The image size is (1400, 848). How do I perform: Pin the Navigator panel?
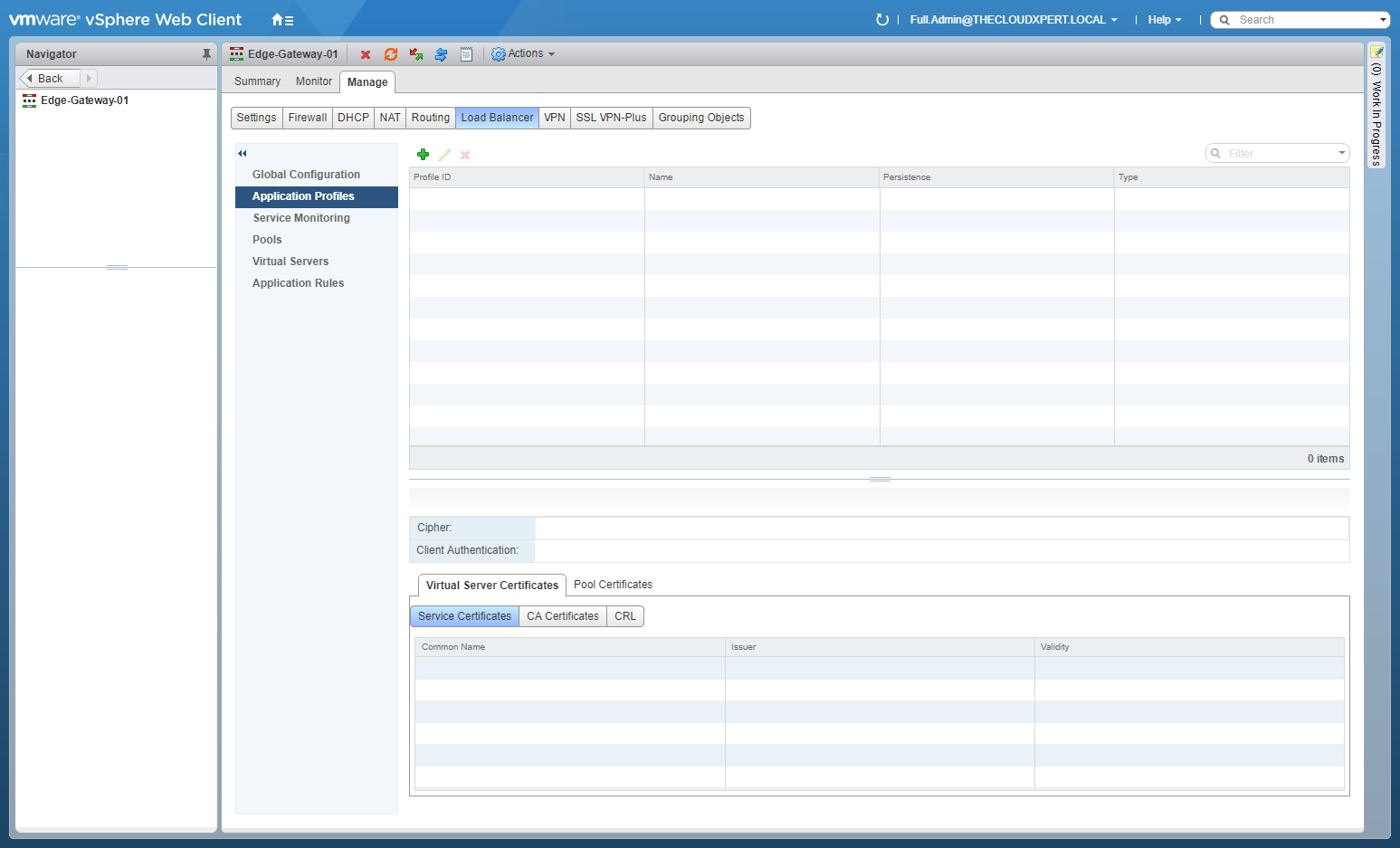[x=206, y=54]
